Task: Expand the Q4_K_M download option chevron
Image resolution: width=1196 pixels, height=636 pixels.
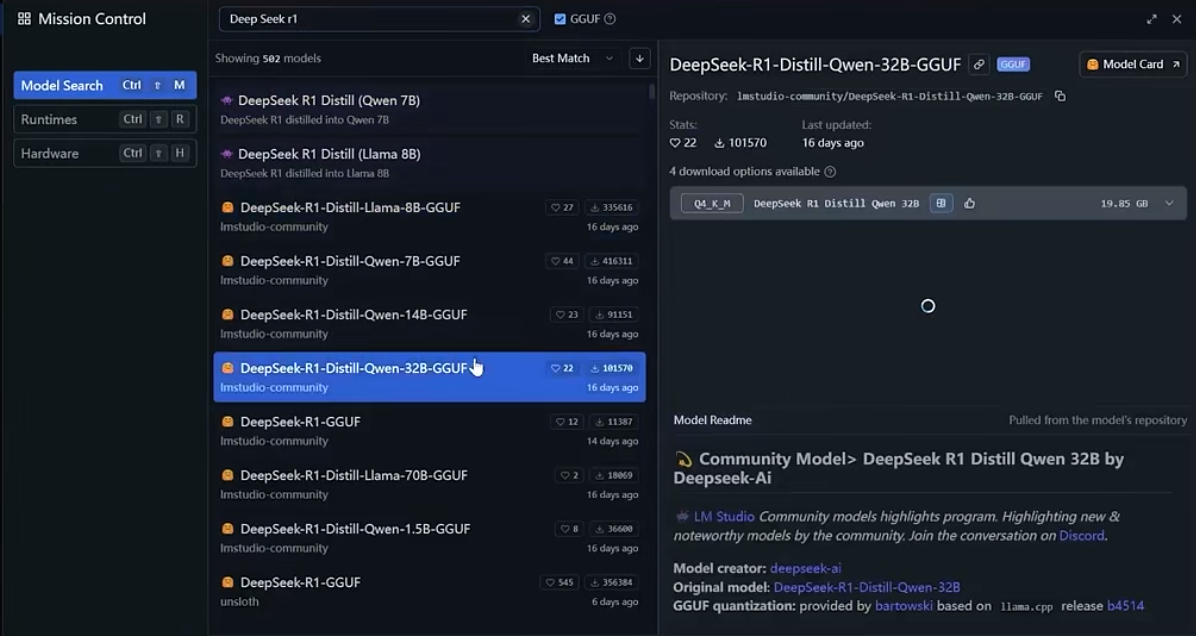Action: [x=1169, y=203]
